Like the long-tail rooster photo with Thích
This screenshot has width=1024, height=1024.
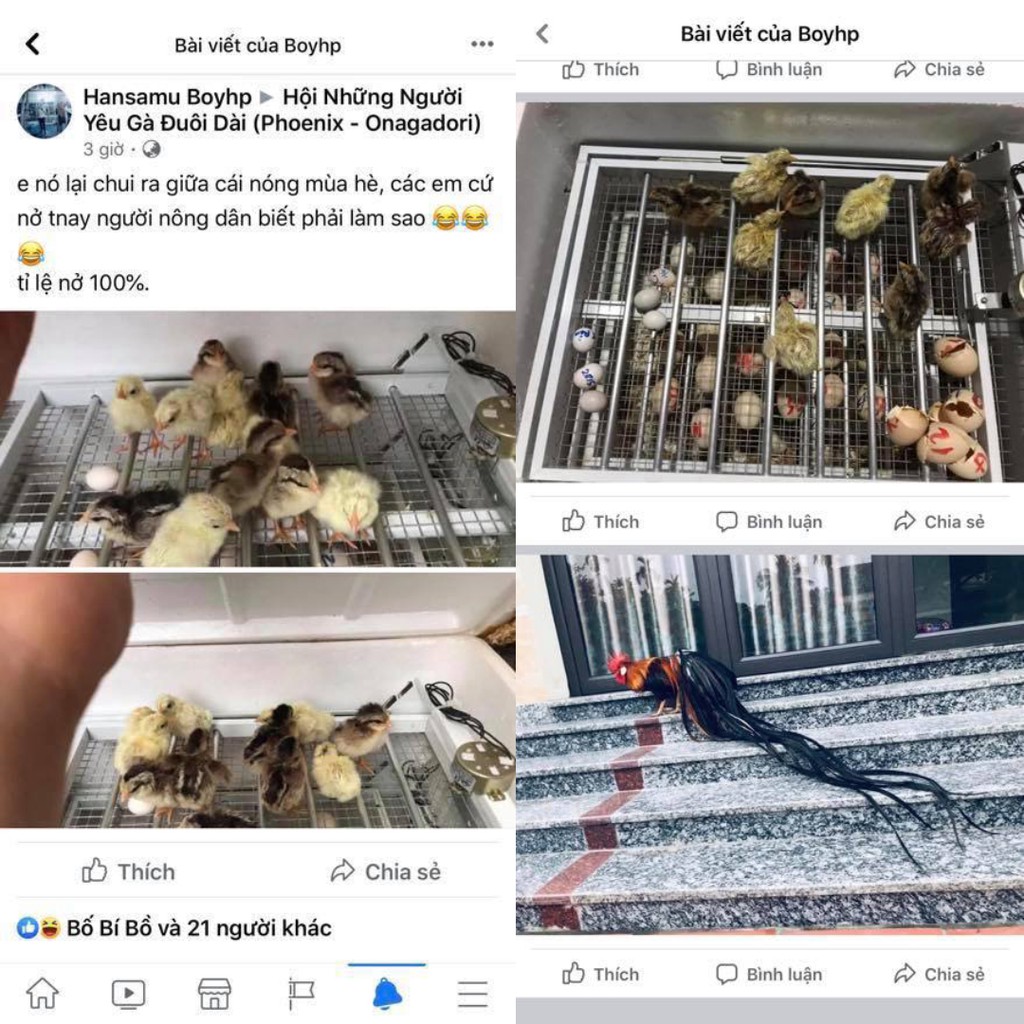tap(600, 974)
